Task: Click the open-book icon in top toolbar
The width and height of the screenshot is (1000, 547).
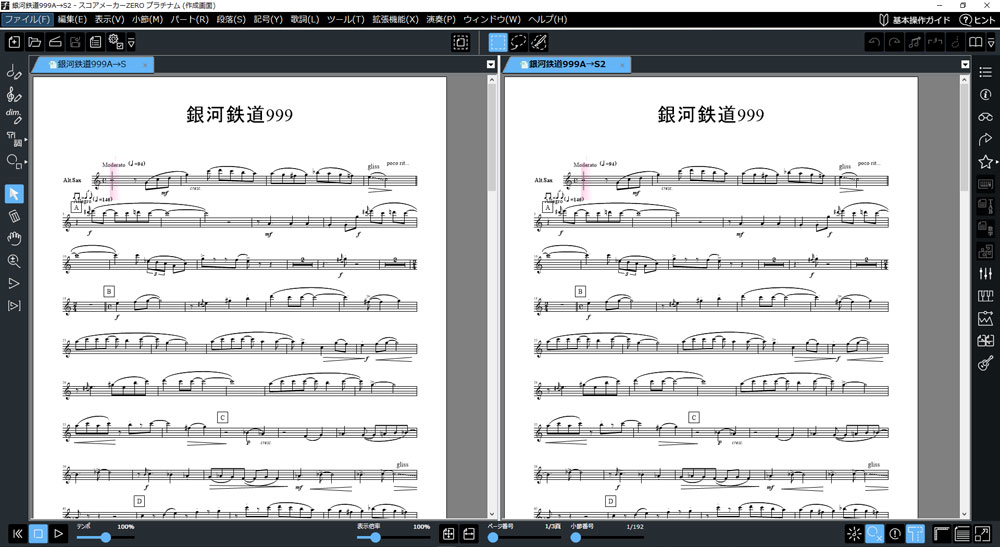Action: point(975,42)
